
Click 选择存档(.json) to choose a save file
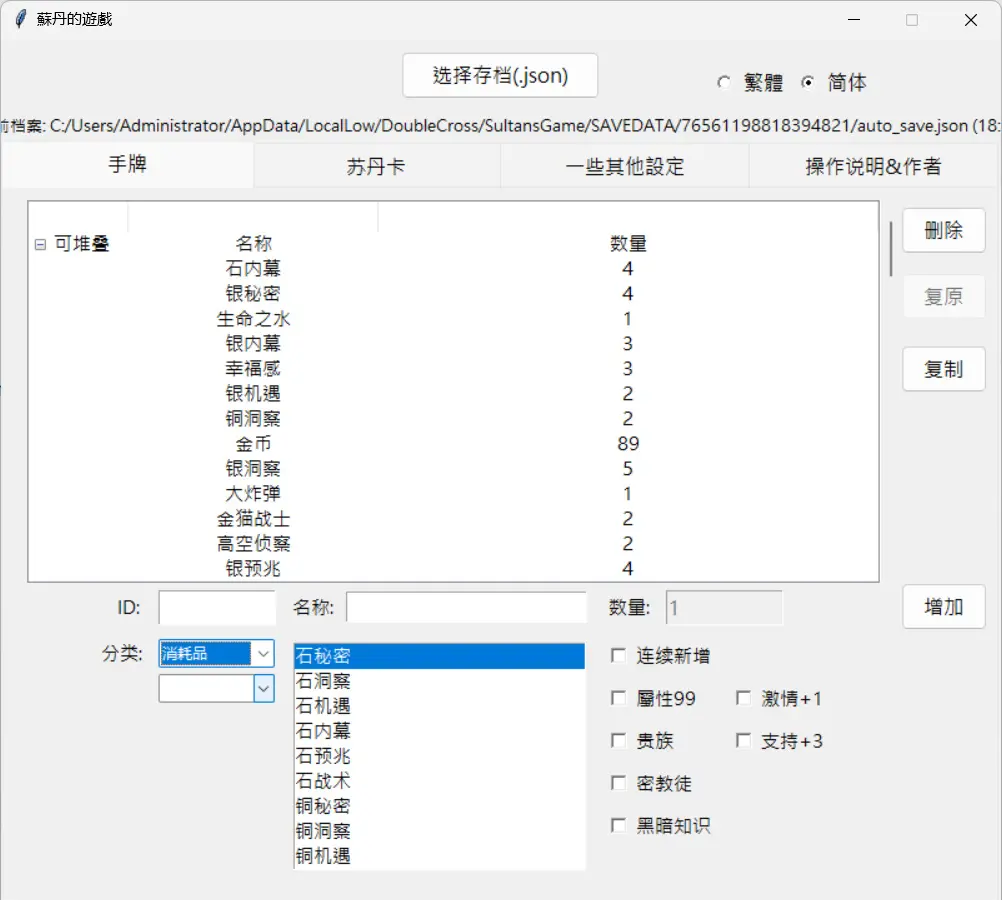pyautogui.click(x=499, y=75)
